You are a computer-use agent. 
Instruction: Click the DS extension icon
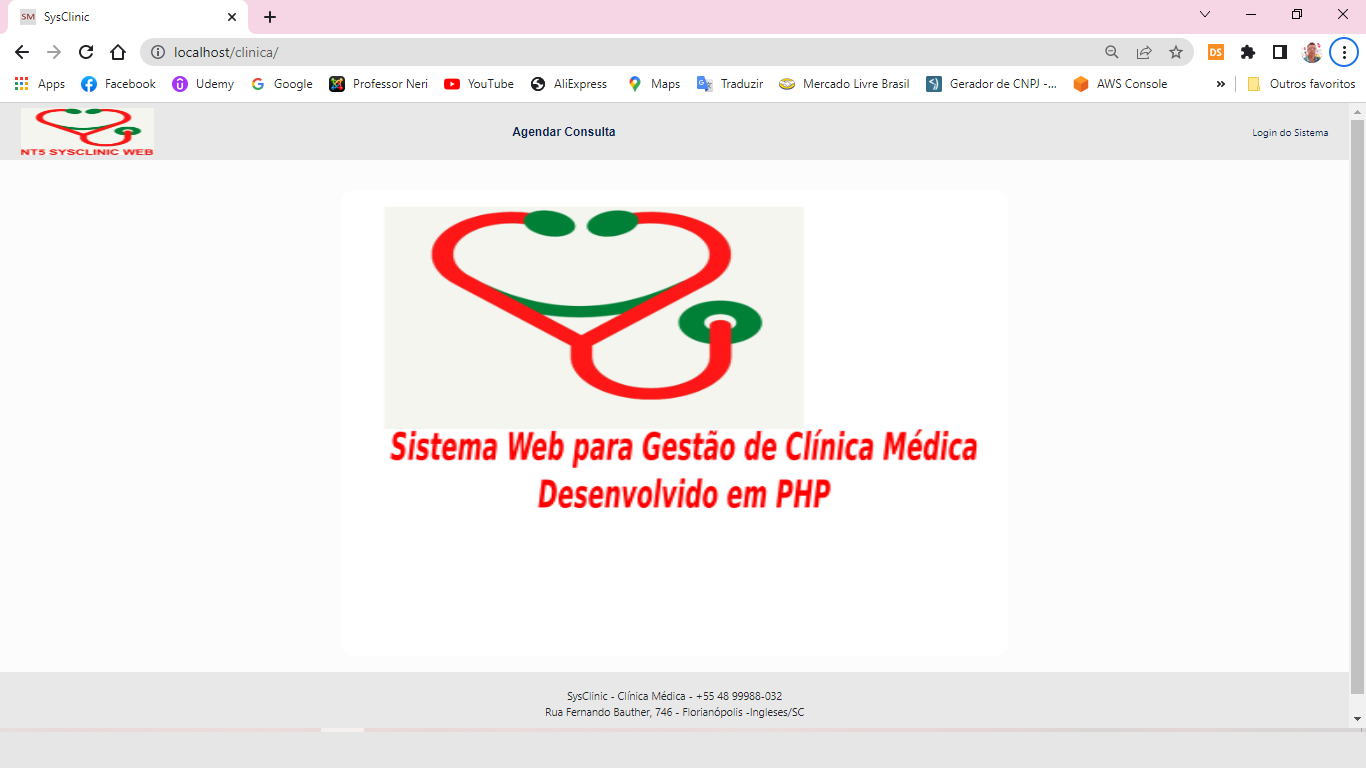tap(1216, 52)
